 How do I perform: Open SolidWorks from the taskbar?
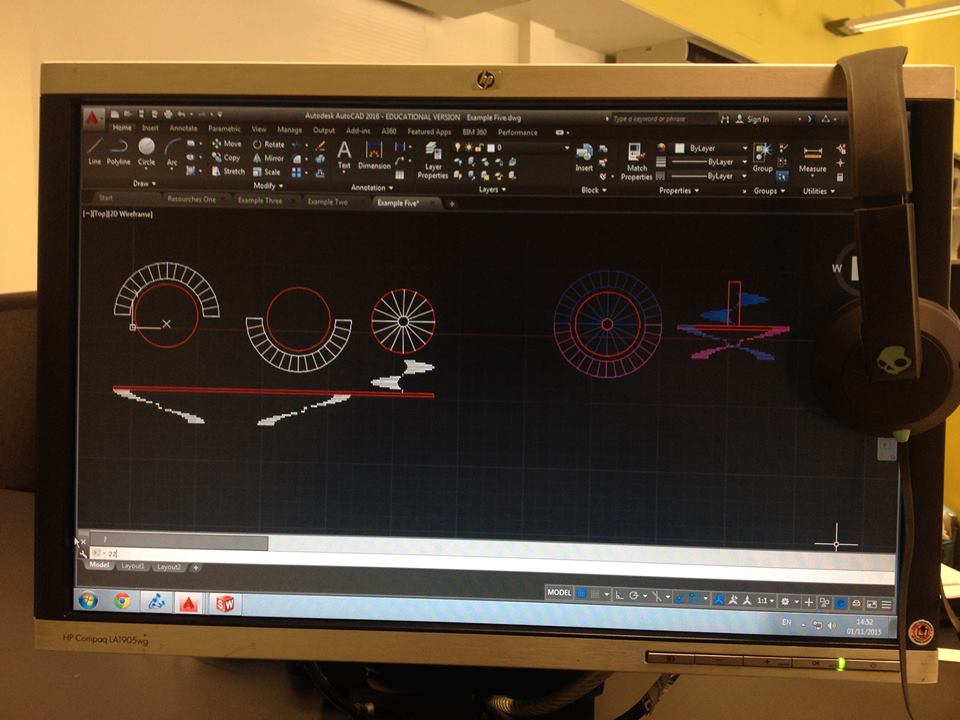(x=225, y=604)
